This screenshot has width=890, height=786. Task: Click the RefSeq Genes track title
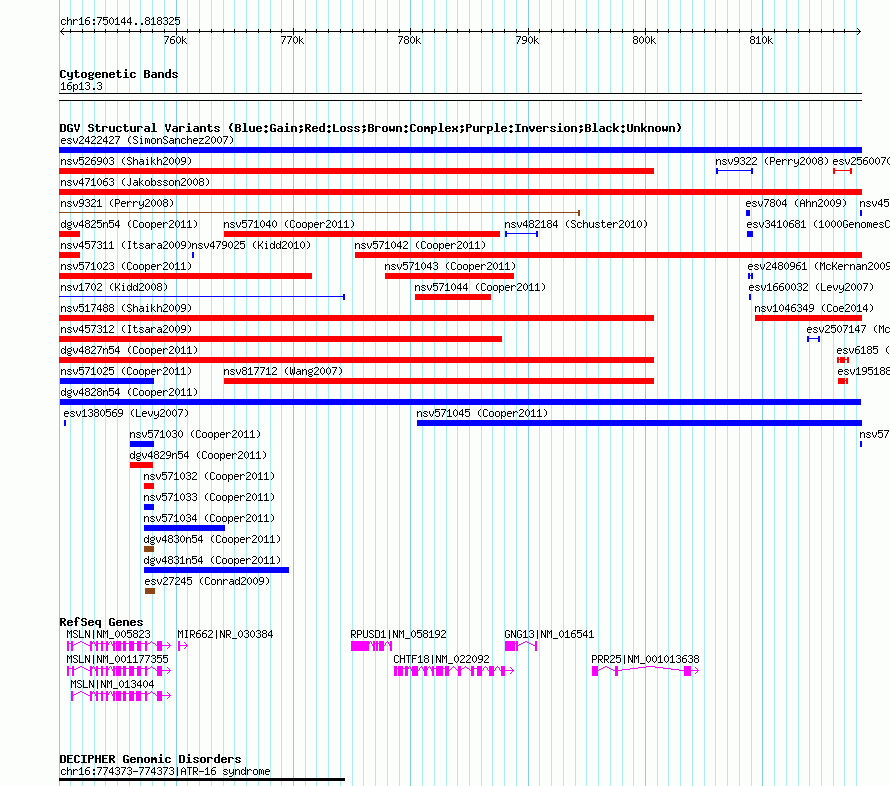102,622
